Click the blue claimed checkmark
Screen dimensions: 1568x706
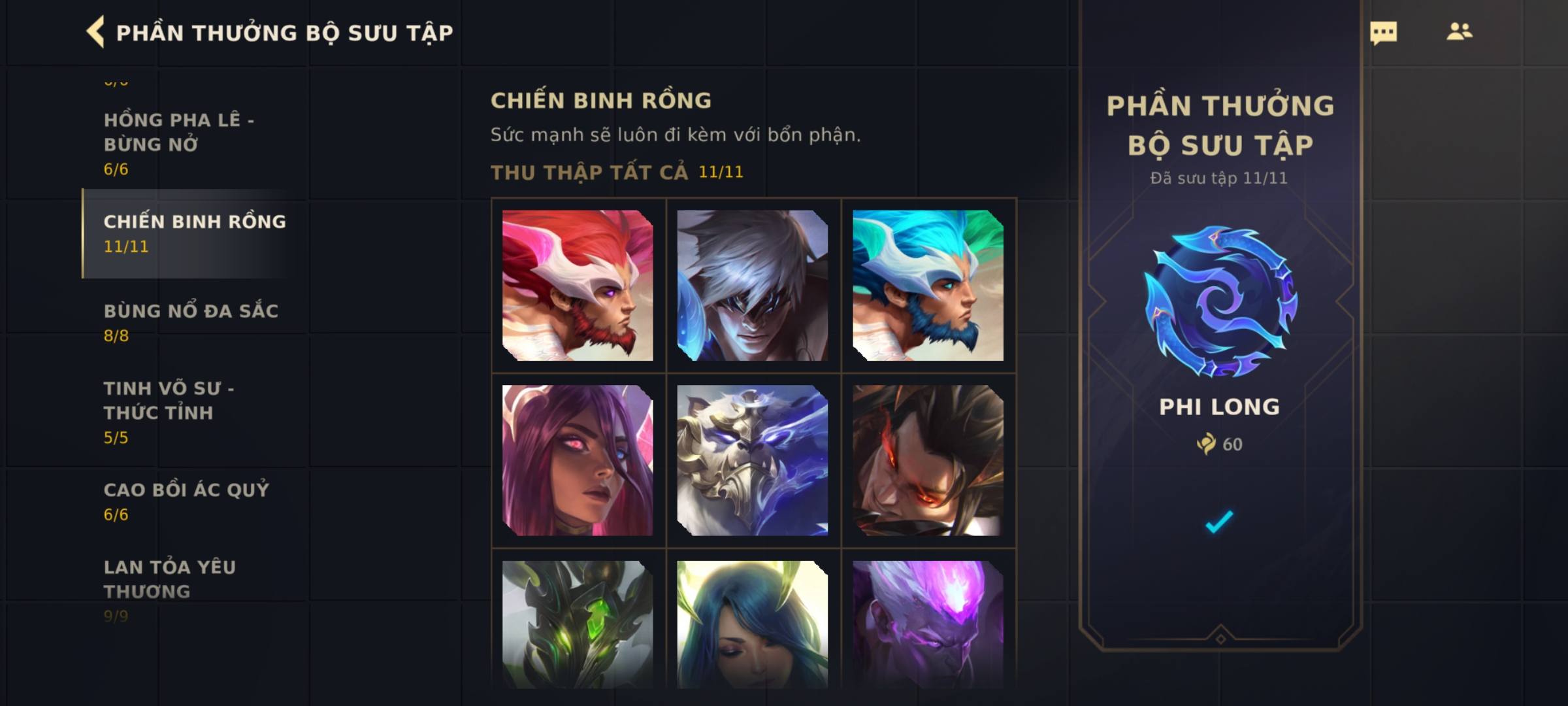(x=1219, y=522)
